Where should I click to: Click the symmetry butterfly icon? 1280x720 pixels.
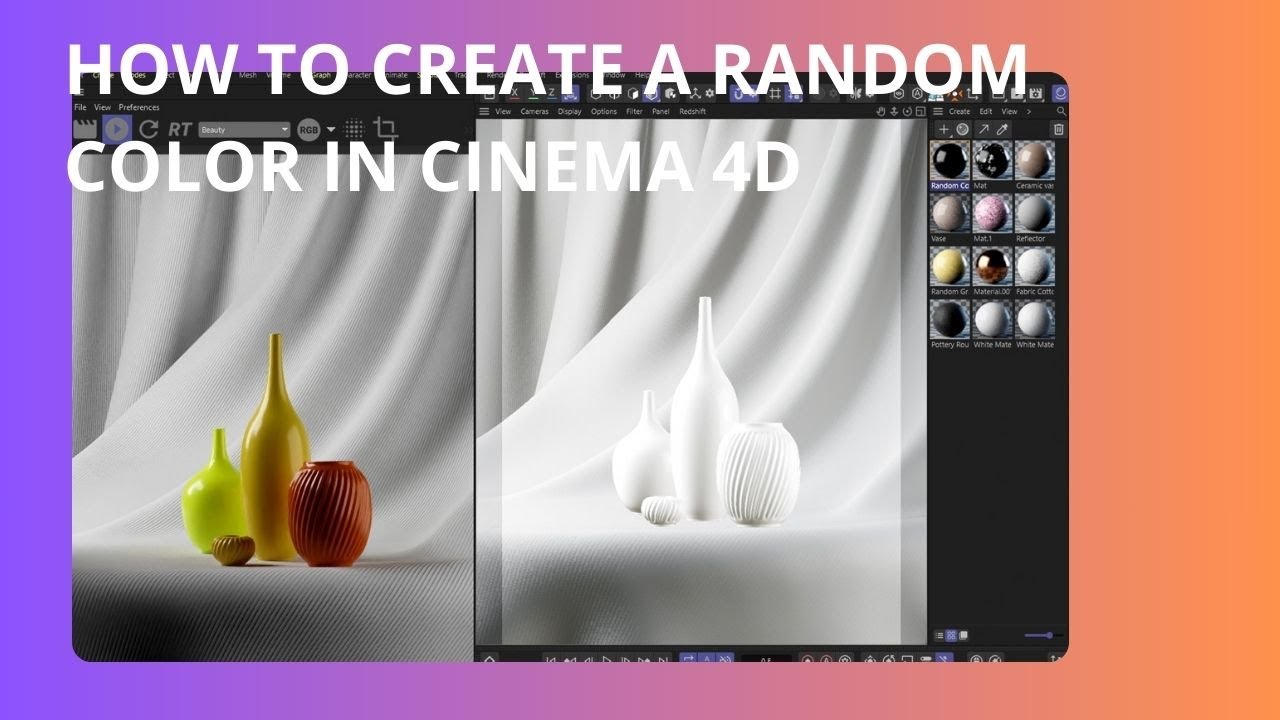857,93
